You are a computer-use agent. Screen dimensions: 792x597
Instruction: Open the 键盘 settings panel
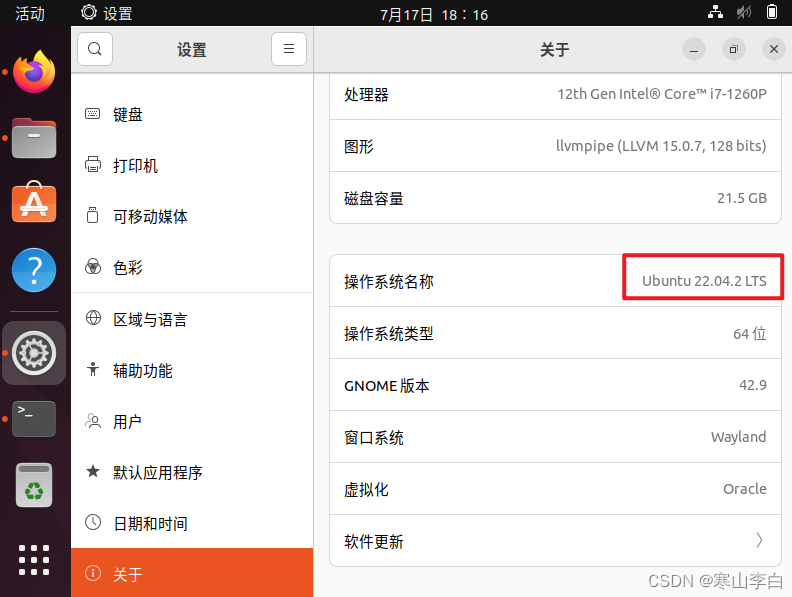pos(192,115)
